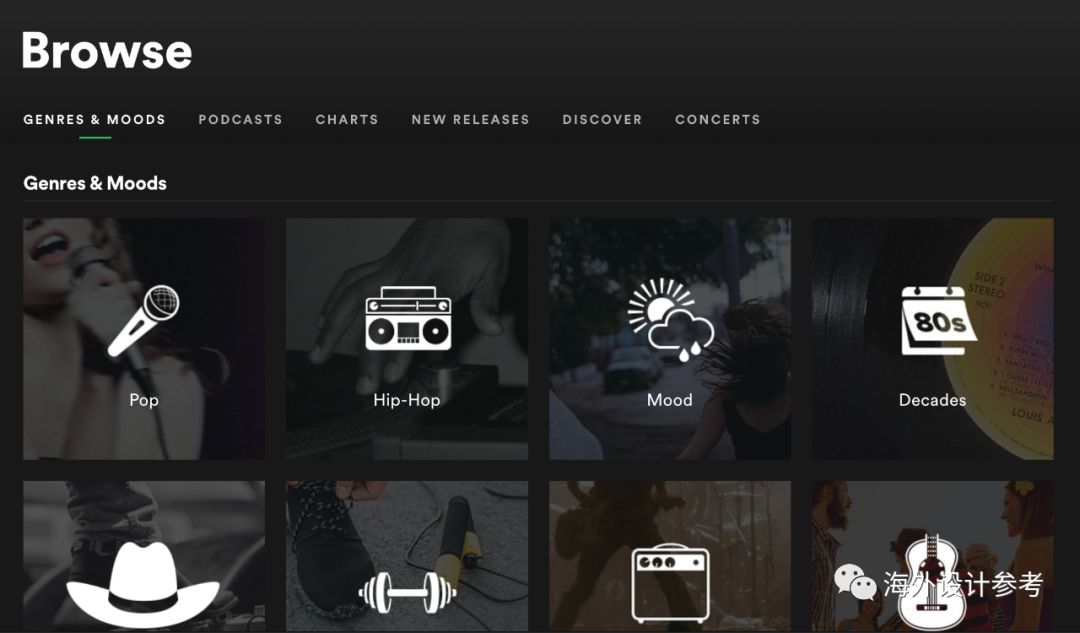The image size is (1080, 633).
Task: Go to the New Releases tab
Action: [470, 119]
